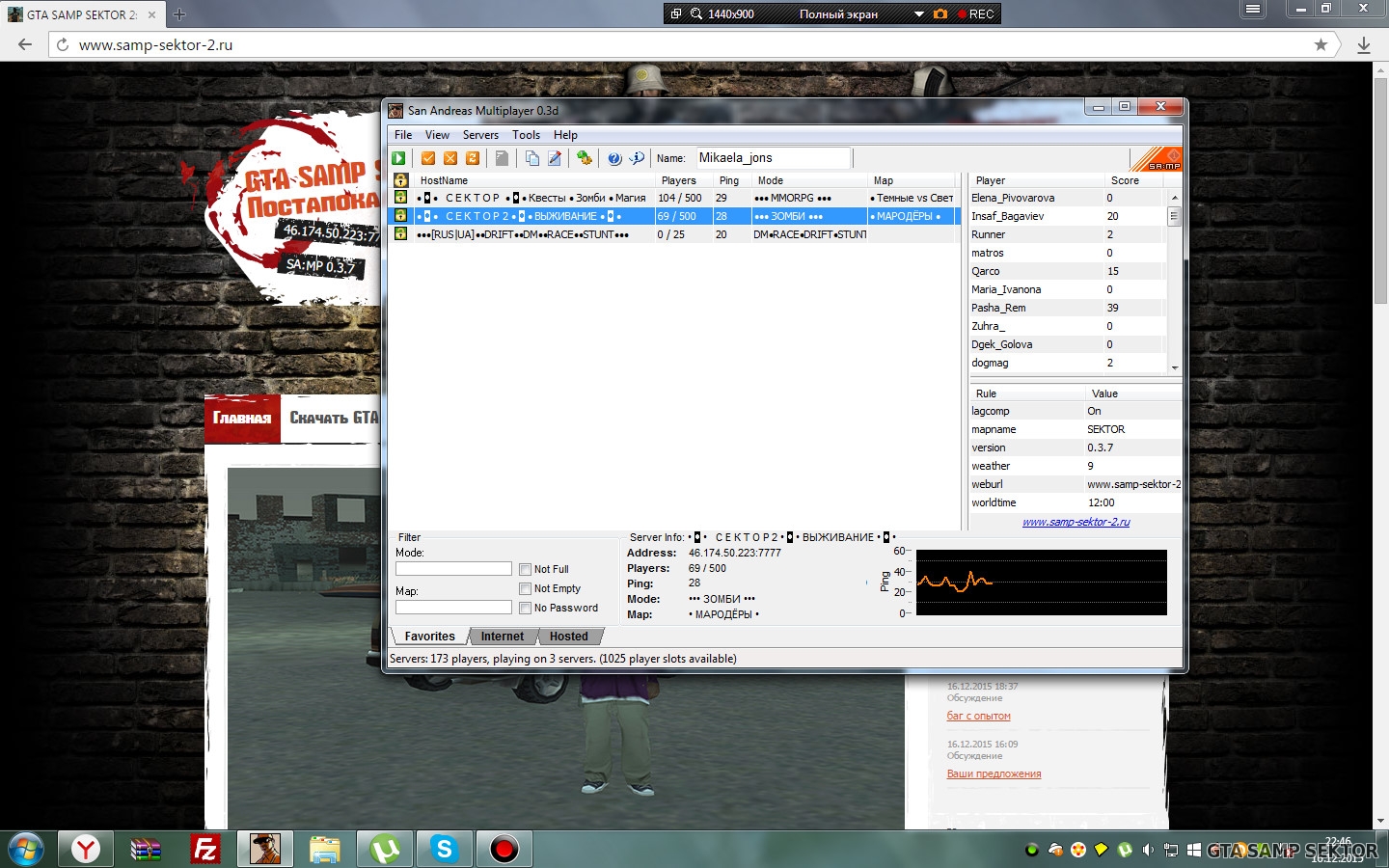The image size is (1389, 868).
Task: Go back using the browser back arrow
Action: [25, 44]
